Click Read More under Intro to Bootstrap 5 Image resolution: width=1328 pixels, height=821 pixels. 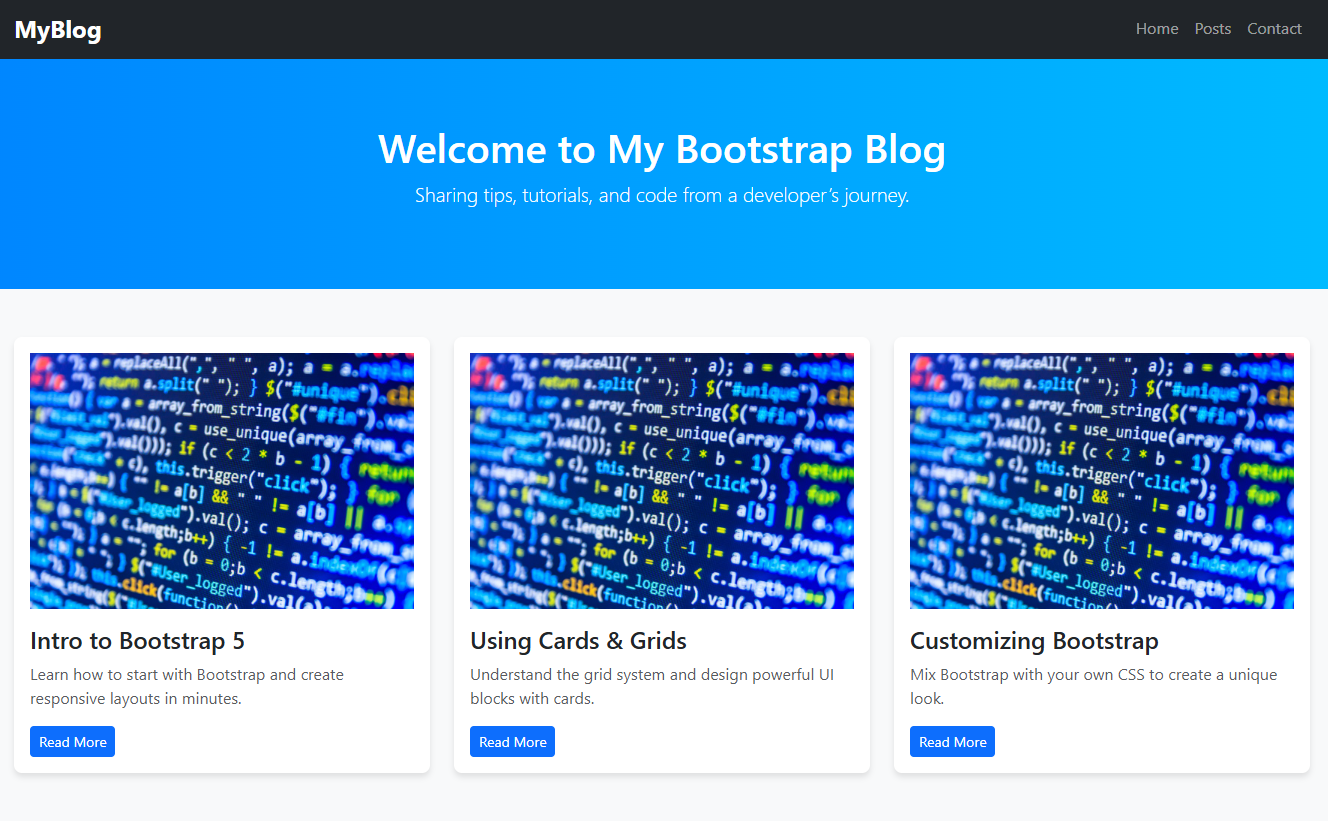coord(72,741)
